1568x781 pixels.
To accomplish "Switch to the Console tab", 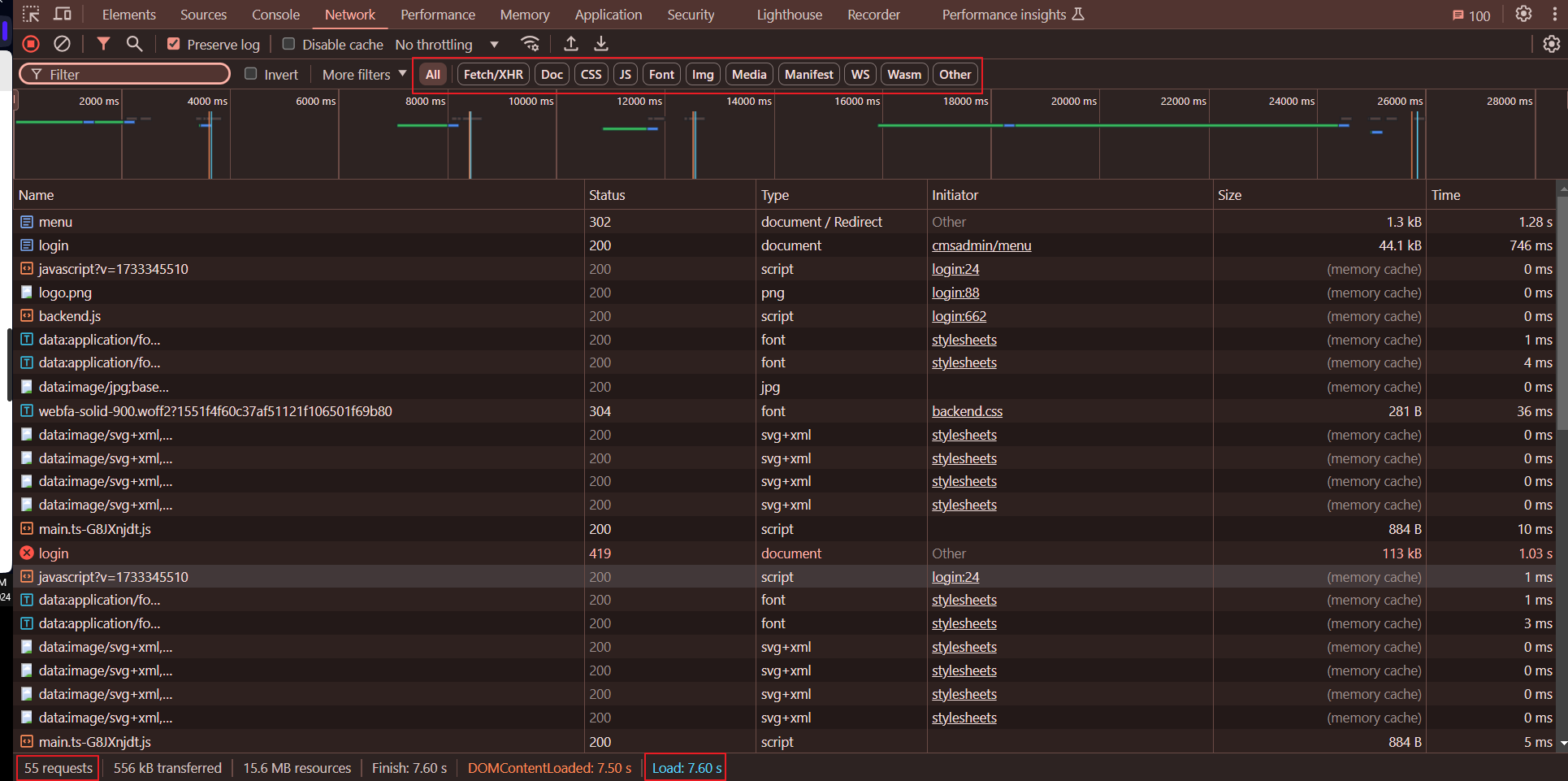I will pos(275,15).
